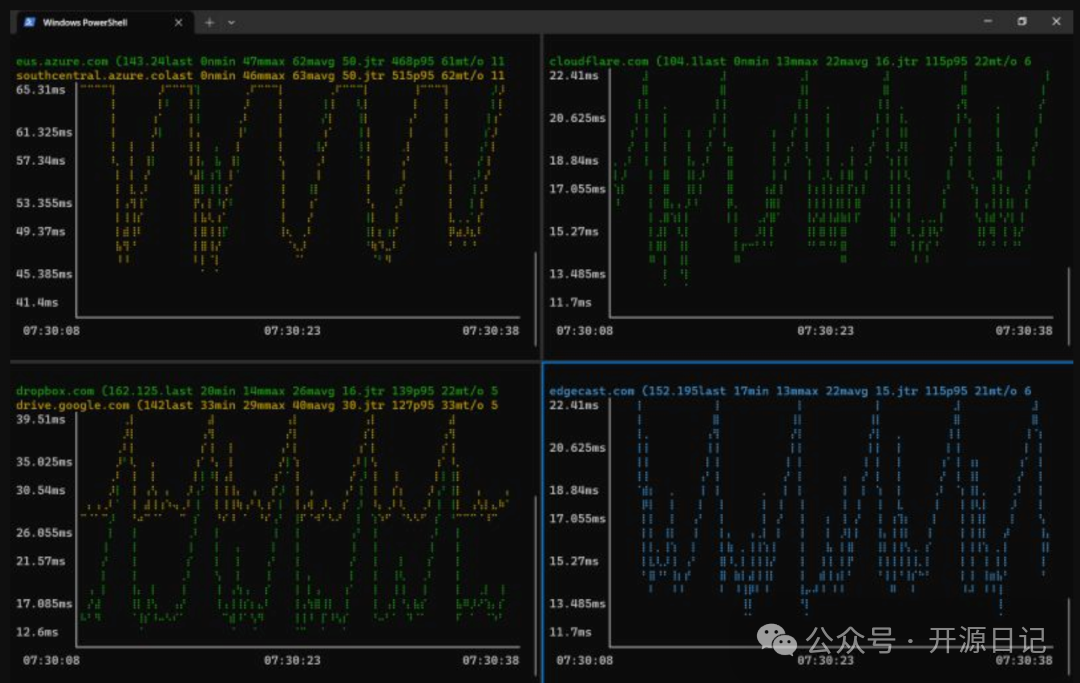The image size is (1080, 683).
Task: Click the edgecast pane scrollbar
Action: click(x=1069, y=638)
